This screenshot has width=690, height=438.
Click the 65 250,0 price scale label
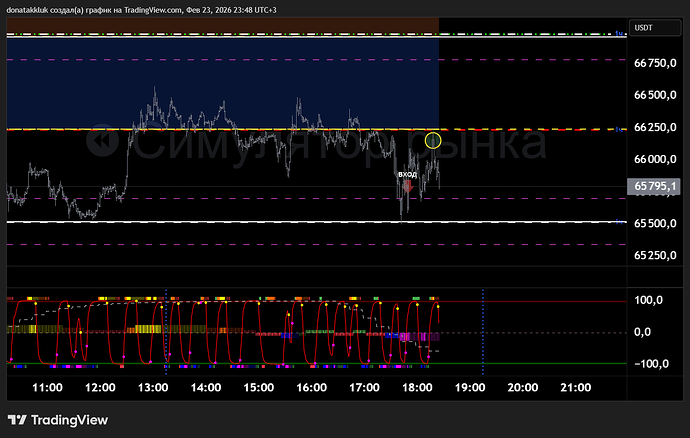[655, 255]
